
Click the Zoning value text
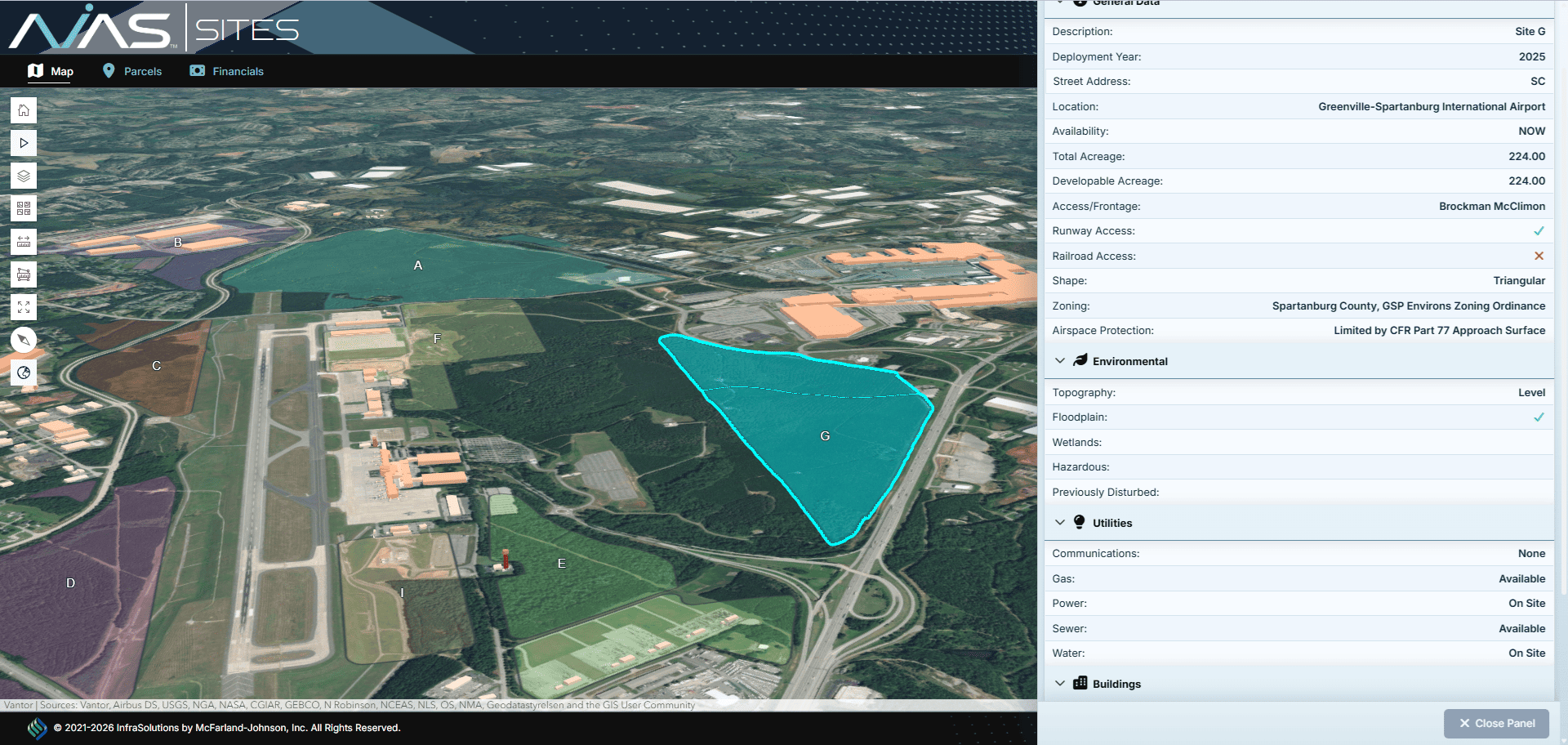(1409, 306)
